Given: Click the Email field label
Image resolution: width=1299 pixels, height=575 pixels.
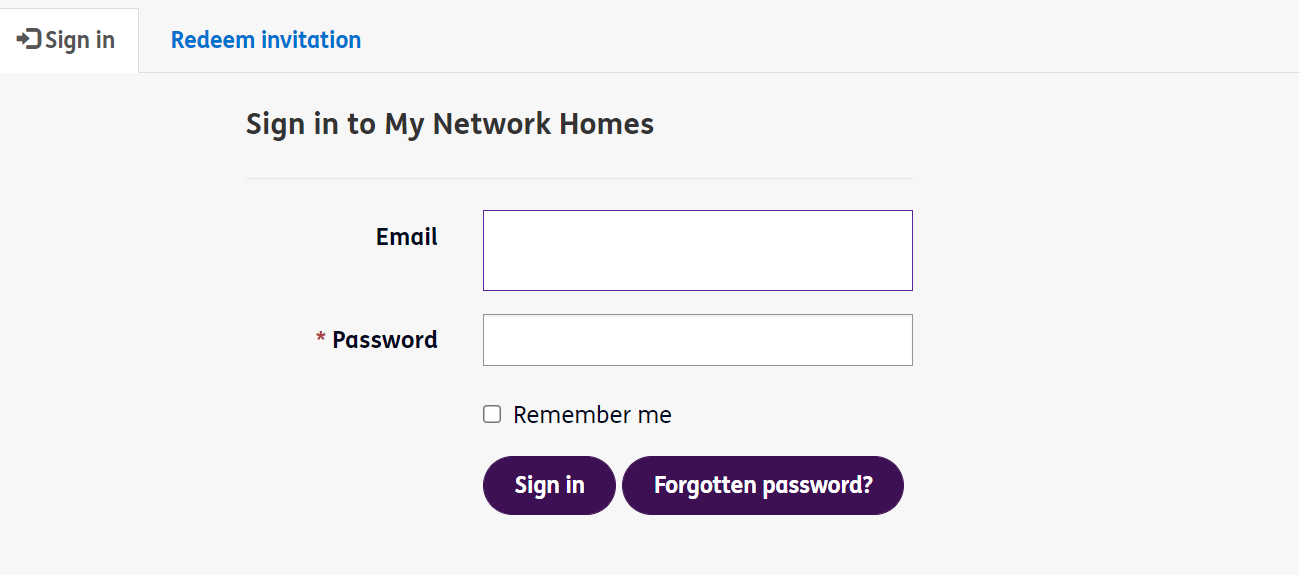Looking at the screenshot, I should [x=407, y=237].
